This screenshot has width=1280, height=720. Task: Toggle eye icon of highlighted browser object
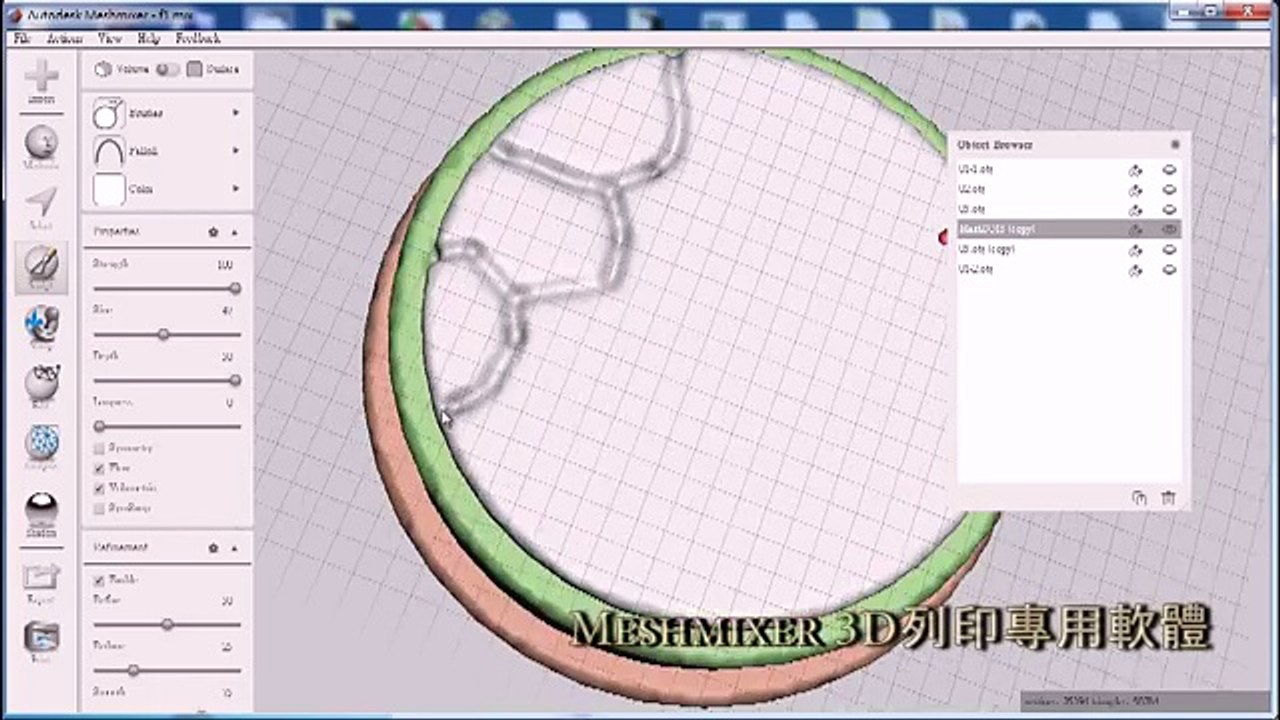click(x=1169, y=229)
